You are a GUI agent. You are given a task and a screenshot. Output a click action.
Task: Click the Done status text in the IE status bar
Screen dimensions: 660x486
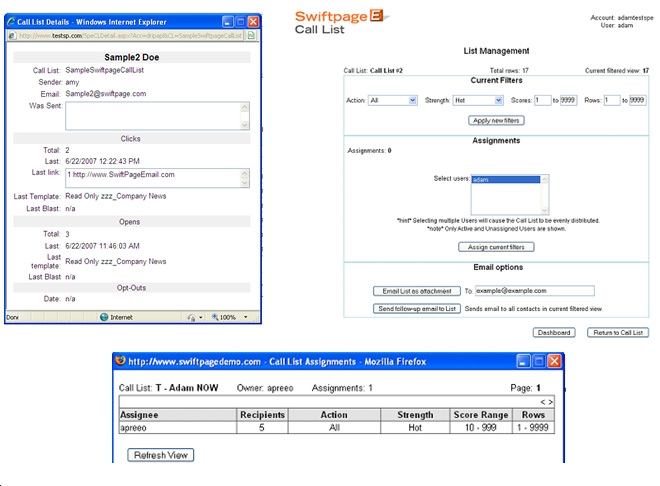pos(13,317)
